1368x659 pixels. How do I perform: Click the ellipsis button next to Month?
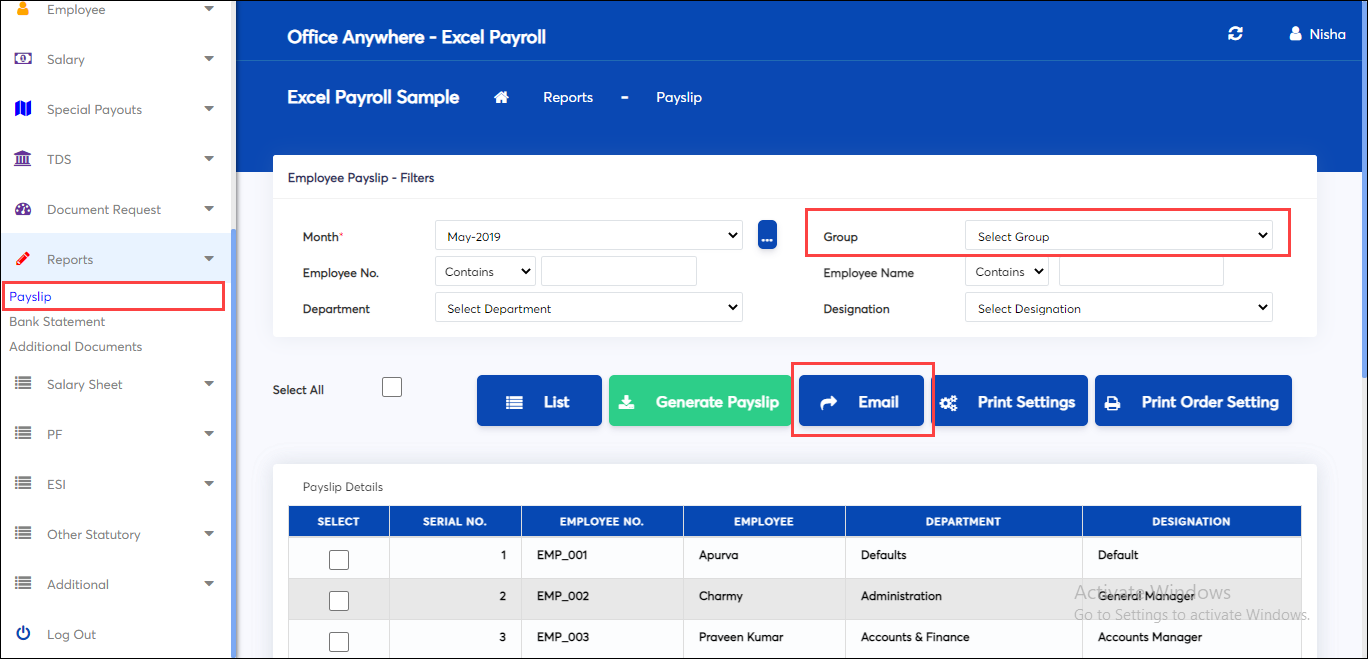tap(767, 235)
